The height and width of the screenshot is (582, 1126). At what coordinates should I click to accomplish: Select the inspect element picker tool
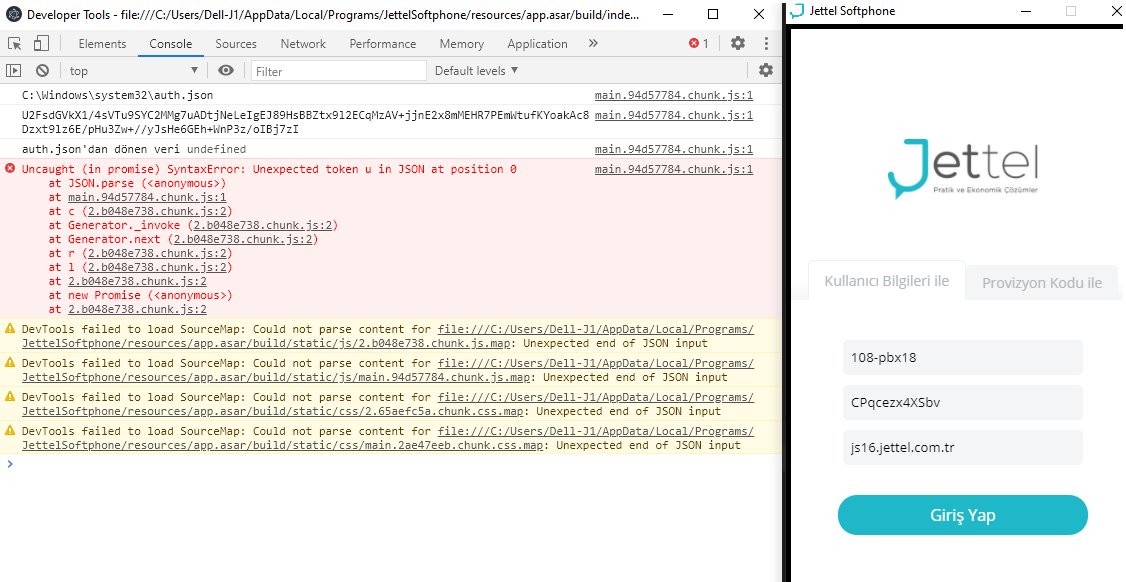coord(15,44)
